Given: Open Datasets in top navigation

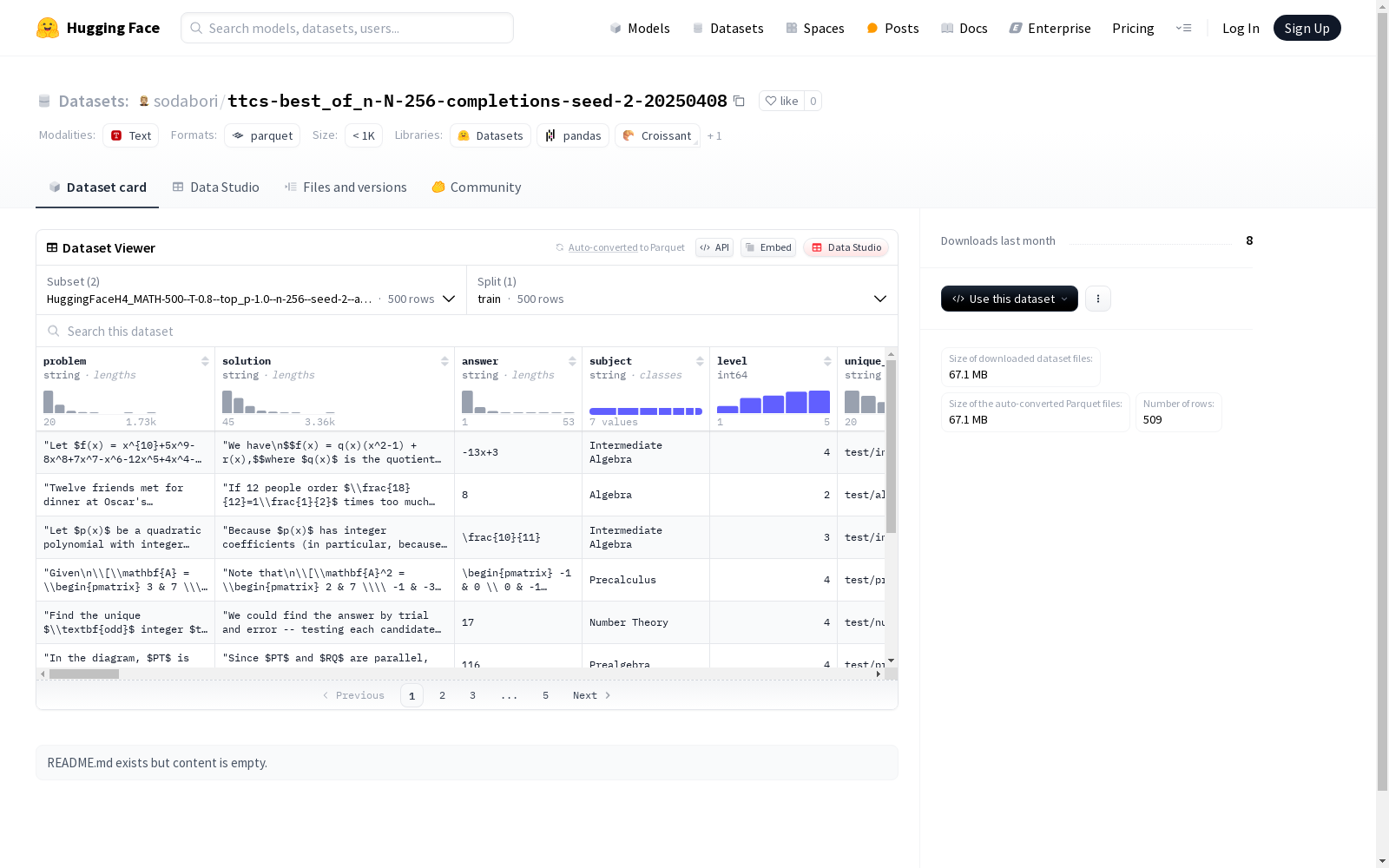Looking at the screenshot, I should point(727,28).
